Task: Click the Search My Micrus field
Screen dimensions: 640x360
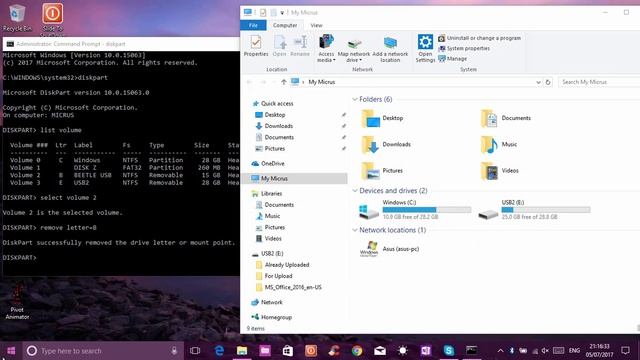Action: [x=598, y=82]
